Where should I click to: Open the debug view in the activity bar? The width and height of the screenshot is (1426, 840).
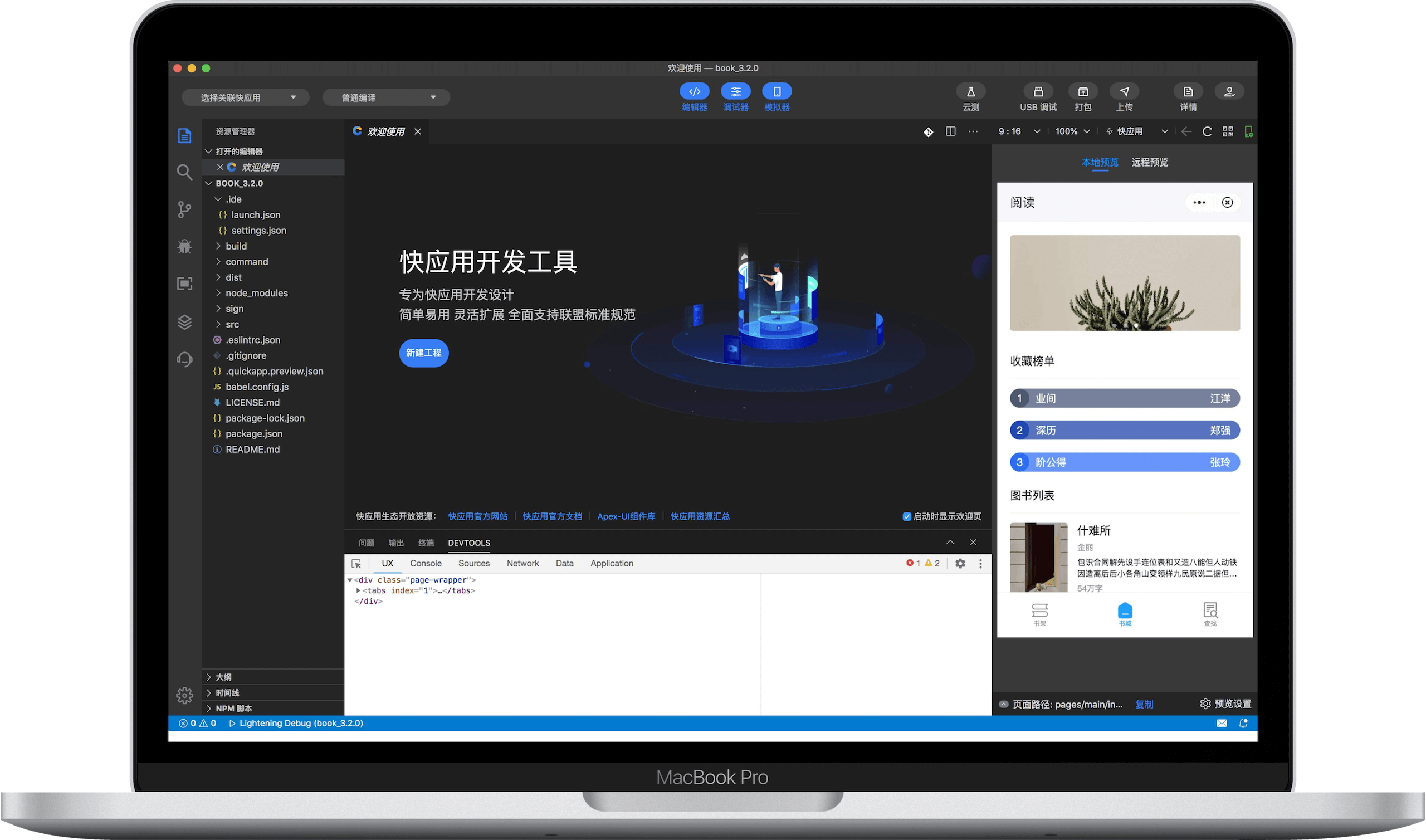[x=184, y=246]
